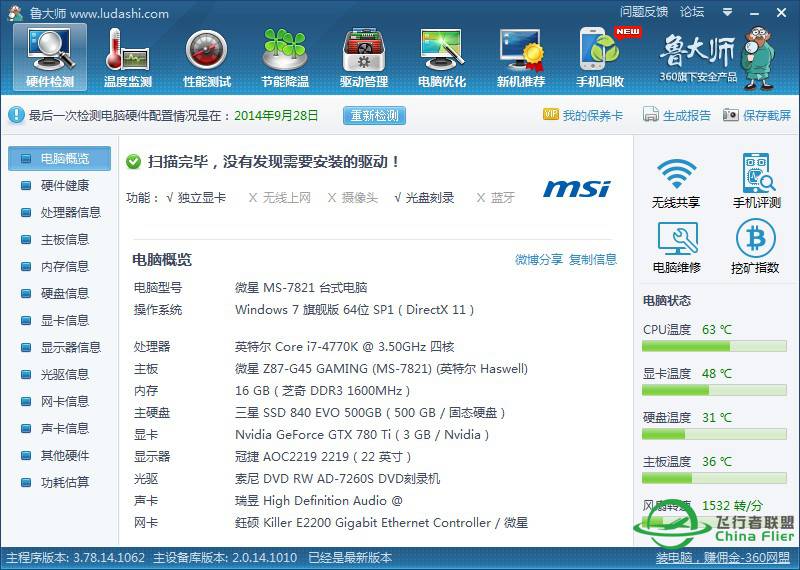Select 电脑概览 in the sidebar
Image resolution: width=800 pixels, height=570 pixels.
[x=59, y=158]
